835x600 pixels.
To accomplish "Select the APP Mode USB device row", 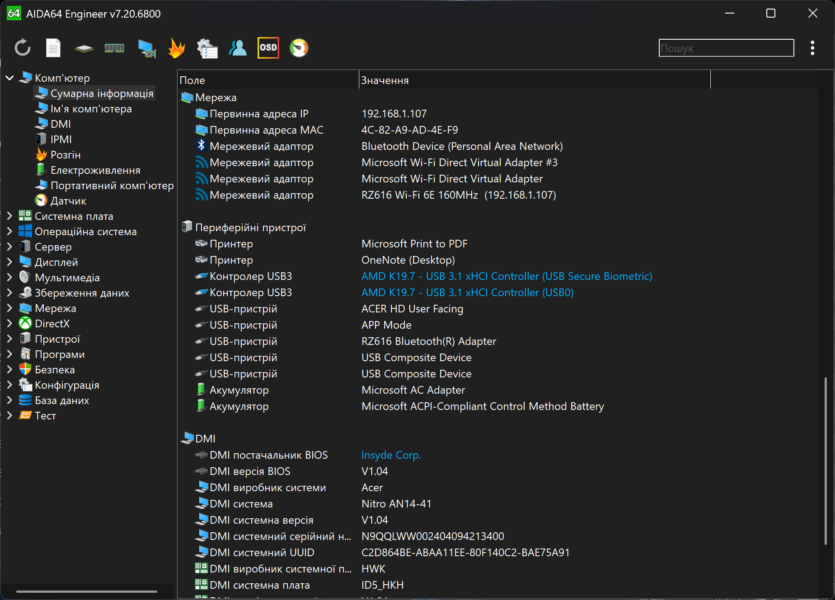I will pyautogui.click(x=497, y=325).
